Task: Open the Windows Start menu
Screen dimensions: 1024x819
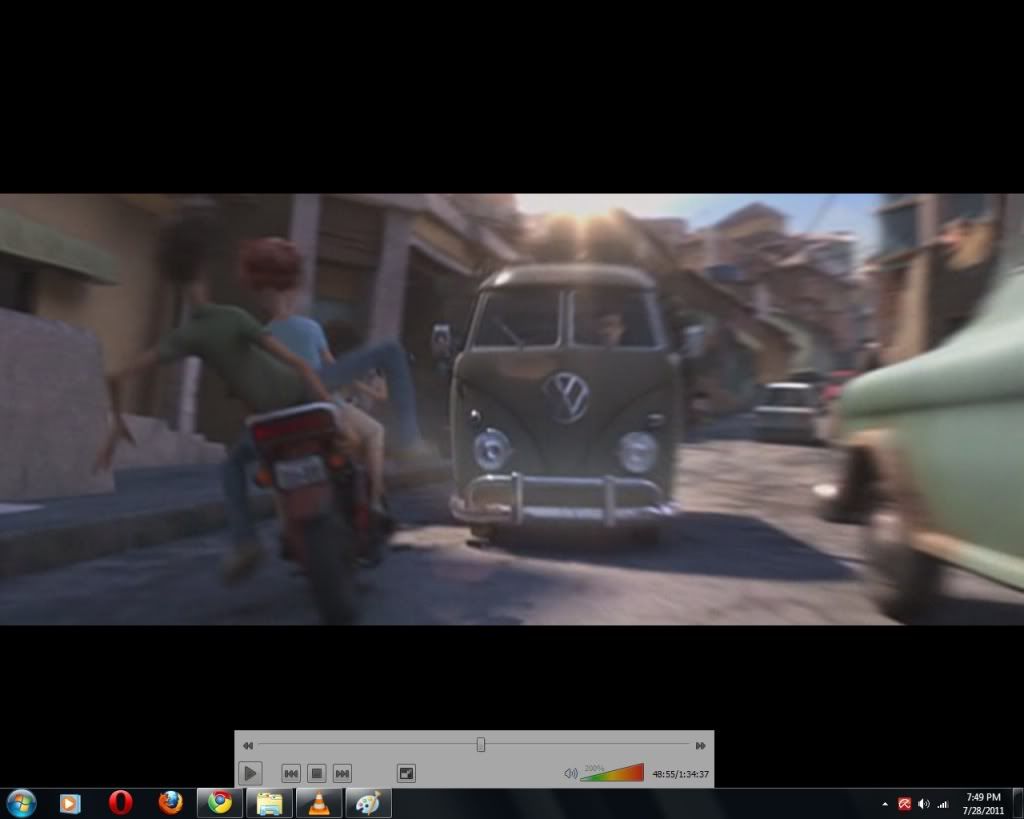Action: click(x=21, y=803)
